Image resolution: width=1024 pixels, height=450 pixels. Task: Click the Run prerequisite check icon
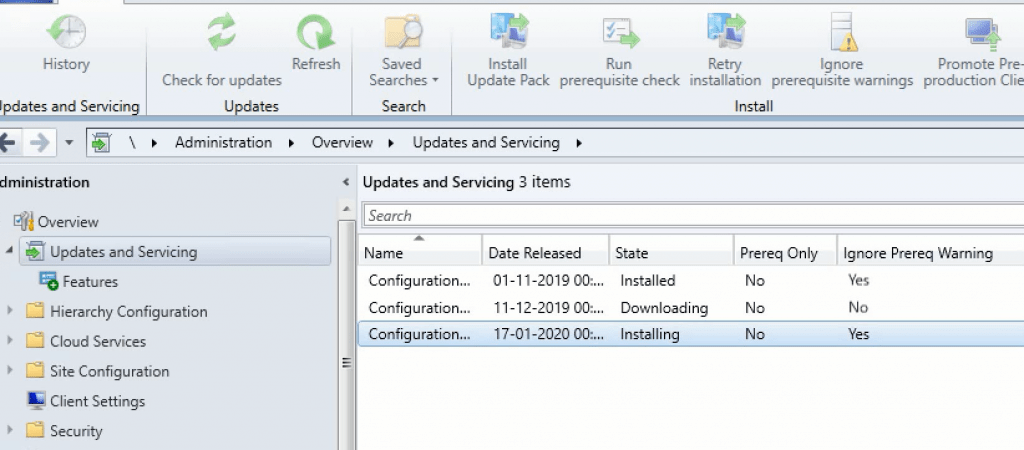tap(620, 33)
